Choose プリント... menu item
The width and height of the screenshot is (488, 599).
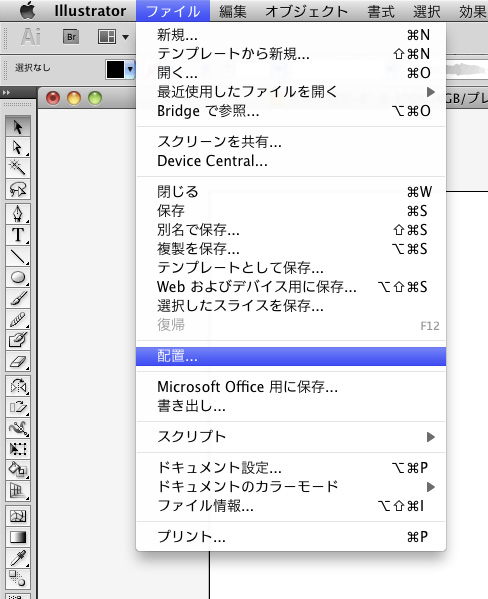pyautogui.click(x=290, y=537)
